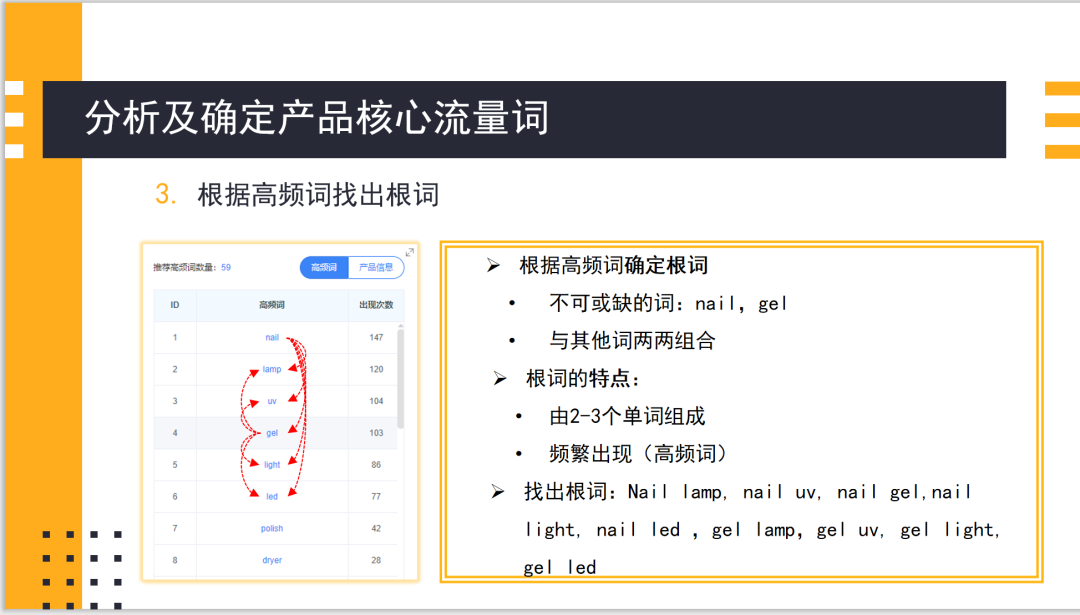The width and height of the screenshot is (1080, 615).
Task: Click the dryer keyword in row 8
Action: (270, 560)
